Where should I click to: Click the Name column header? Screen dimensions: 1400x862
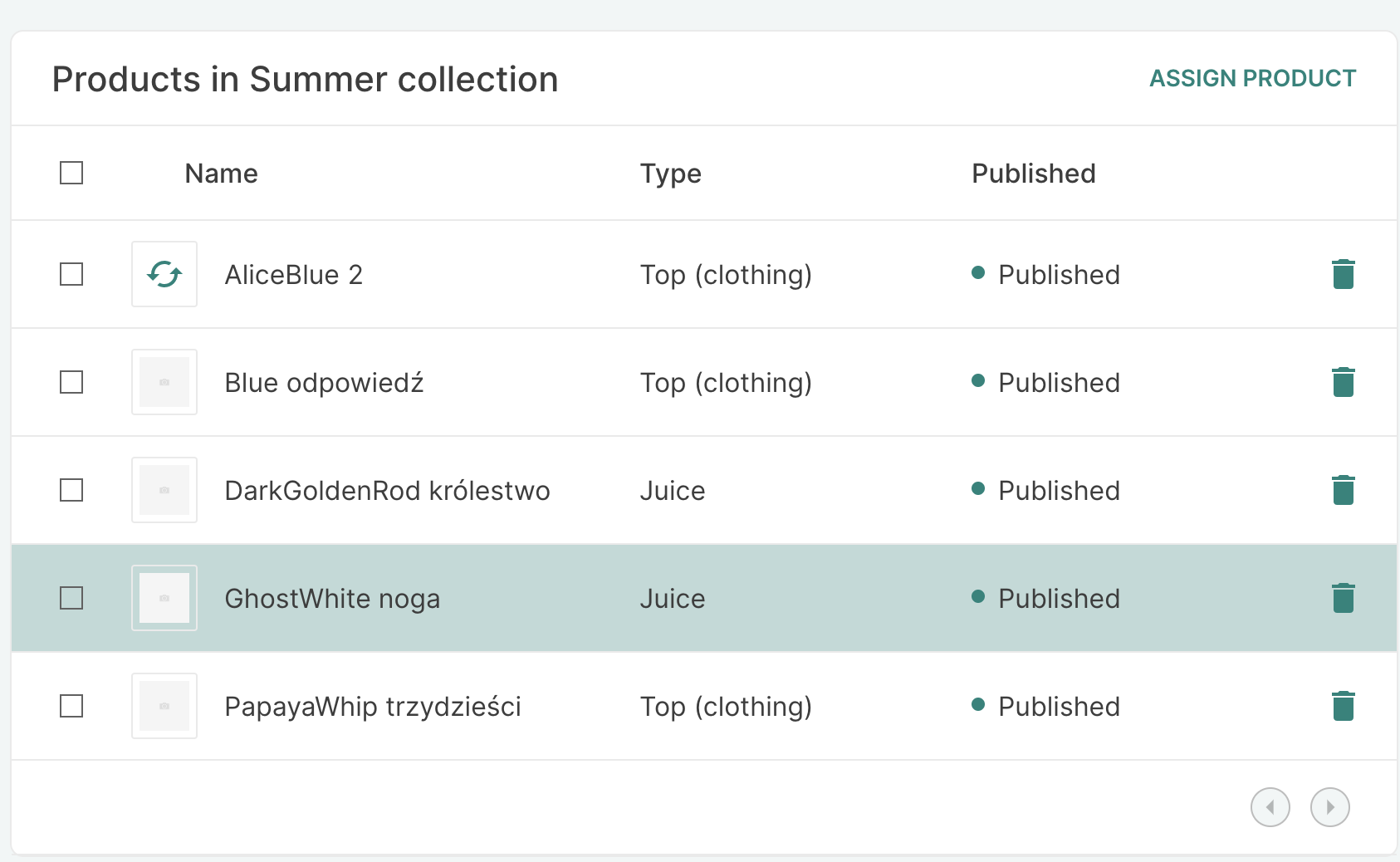point(220,173)
